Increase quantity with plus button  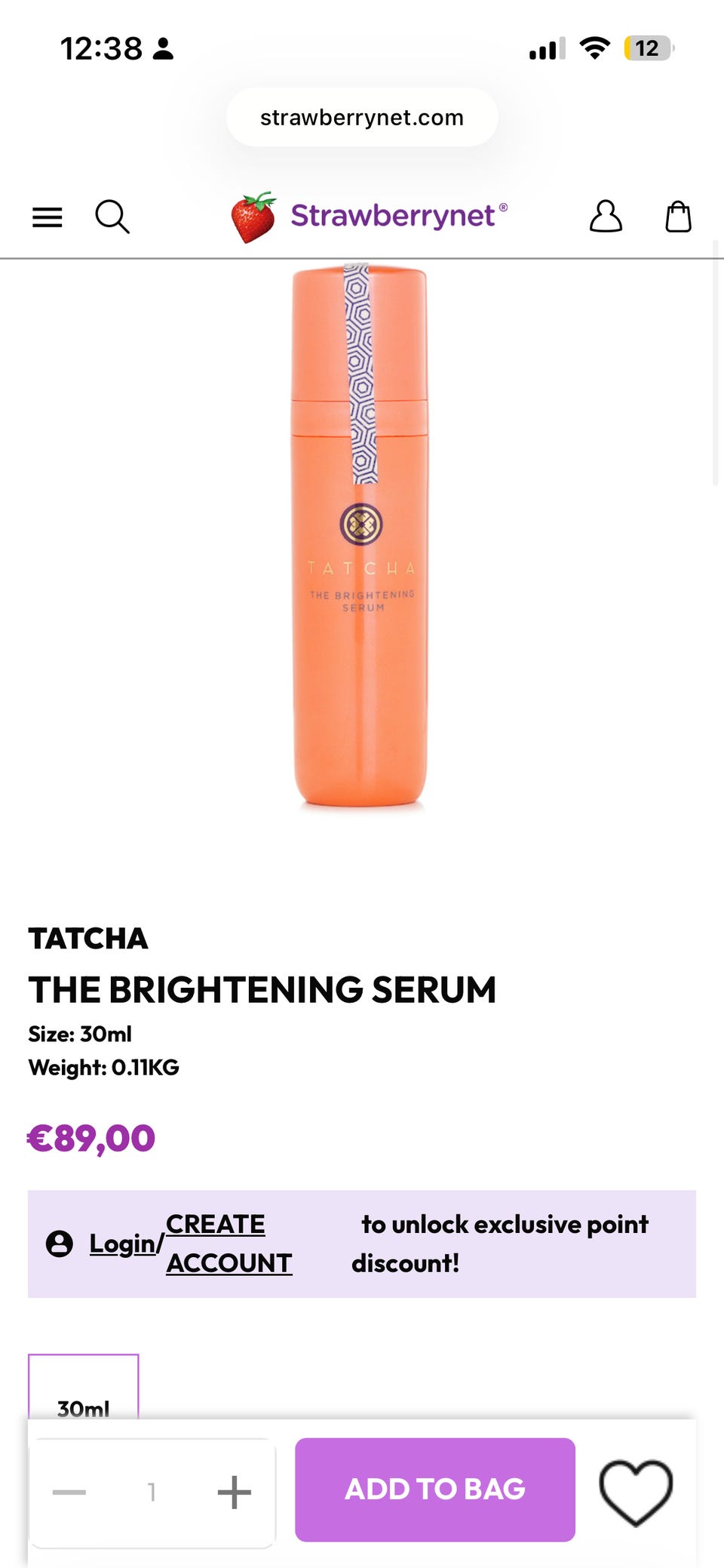pyautogui.click(x=234, y=1492)
